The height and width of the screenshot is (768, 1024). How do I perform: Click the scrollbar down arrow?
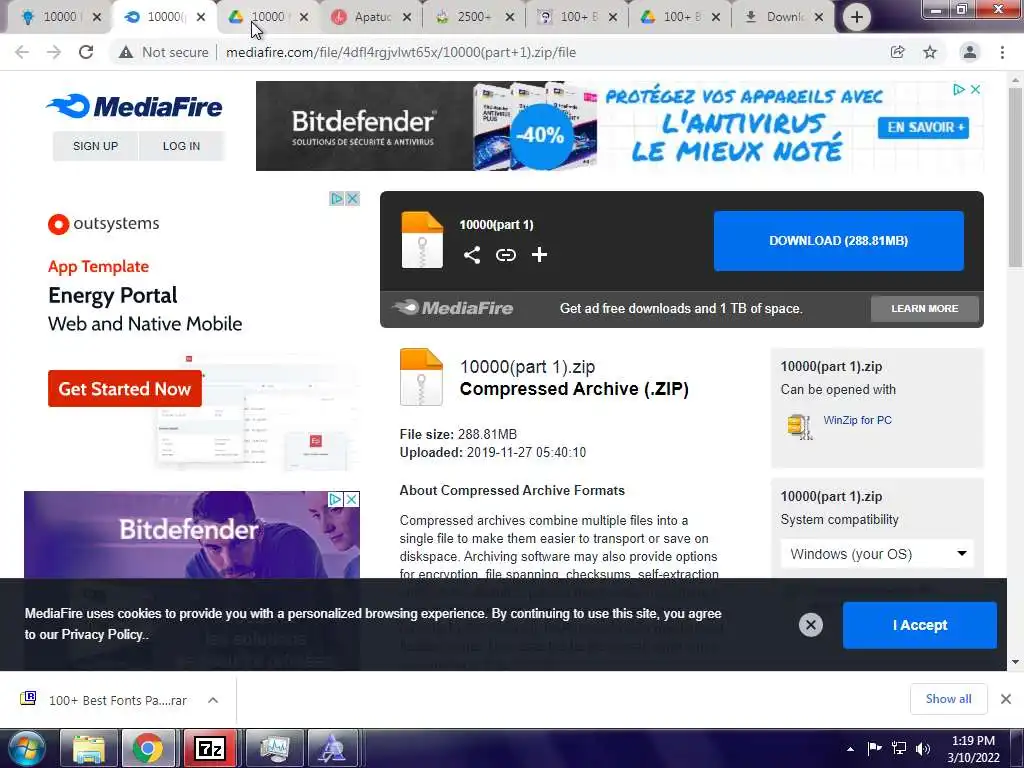[x=1015, y=662]
